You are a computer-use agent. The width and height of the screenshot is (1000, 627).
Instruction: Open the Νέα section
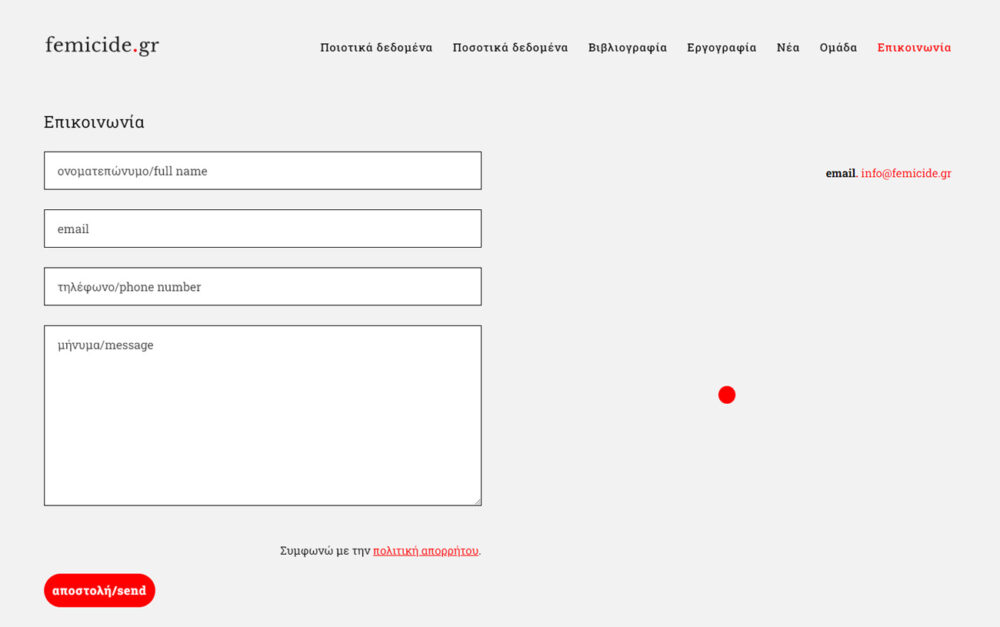[788, 48]
